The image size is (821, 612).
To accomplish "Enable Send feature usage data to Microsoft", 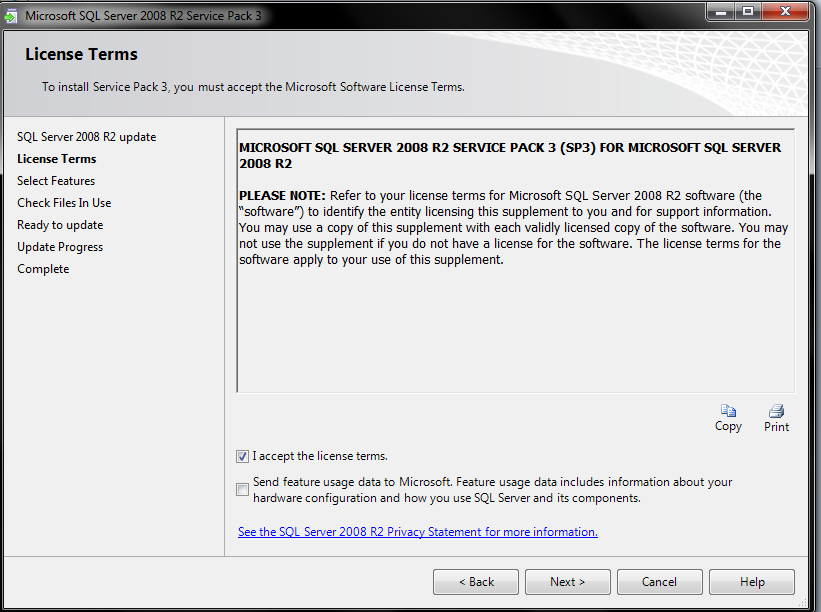I will [x=242, y=489].
